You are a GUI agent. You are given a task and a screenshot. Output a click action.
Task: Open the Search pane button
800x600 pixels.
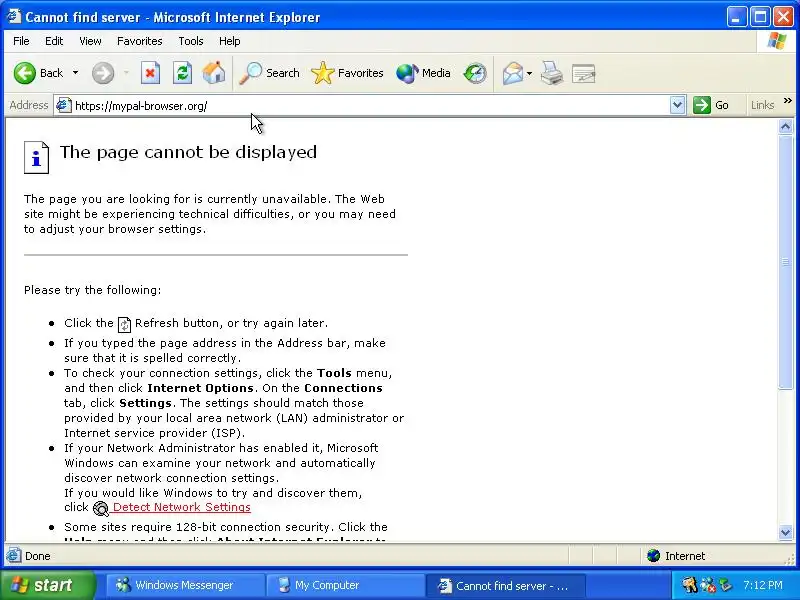[x=269, y=73]
